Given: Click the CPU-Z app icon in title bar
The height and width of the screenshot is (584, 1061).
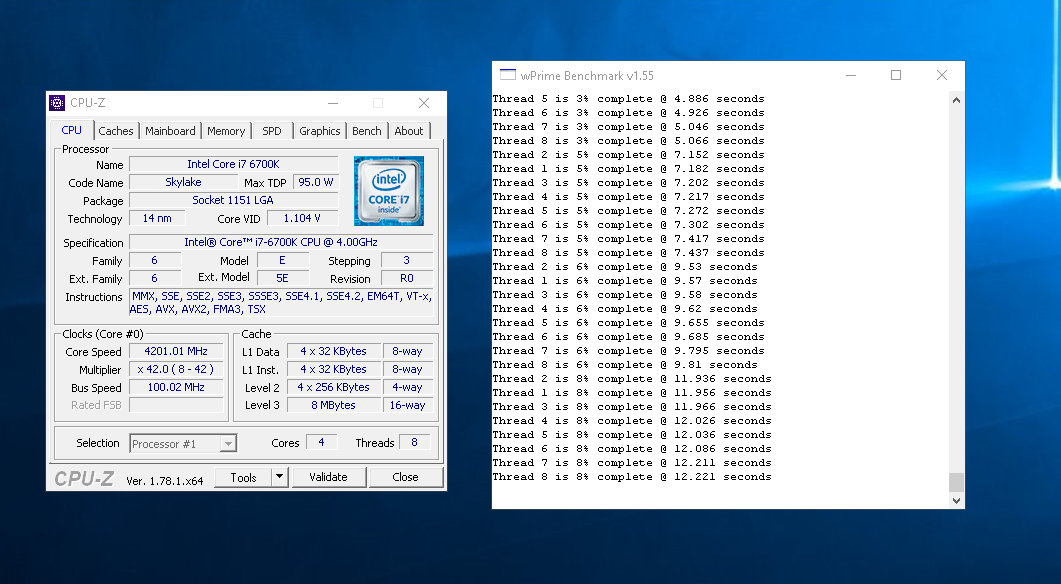Looking at the screenshot, I should point(58,103).
